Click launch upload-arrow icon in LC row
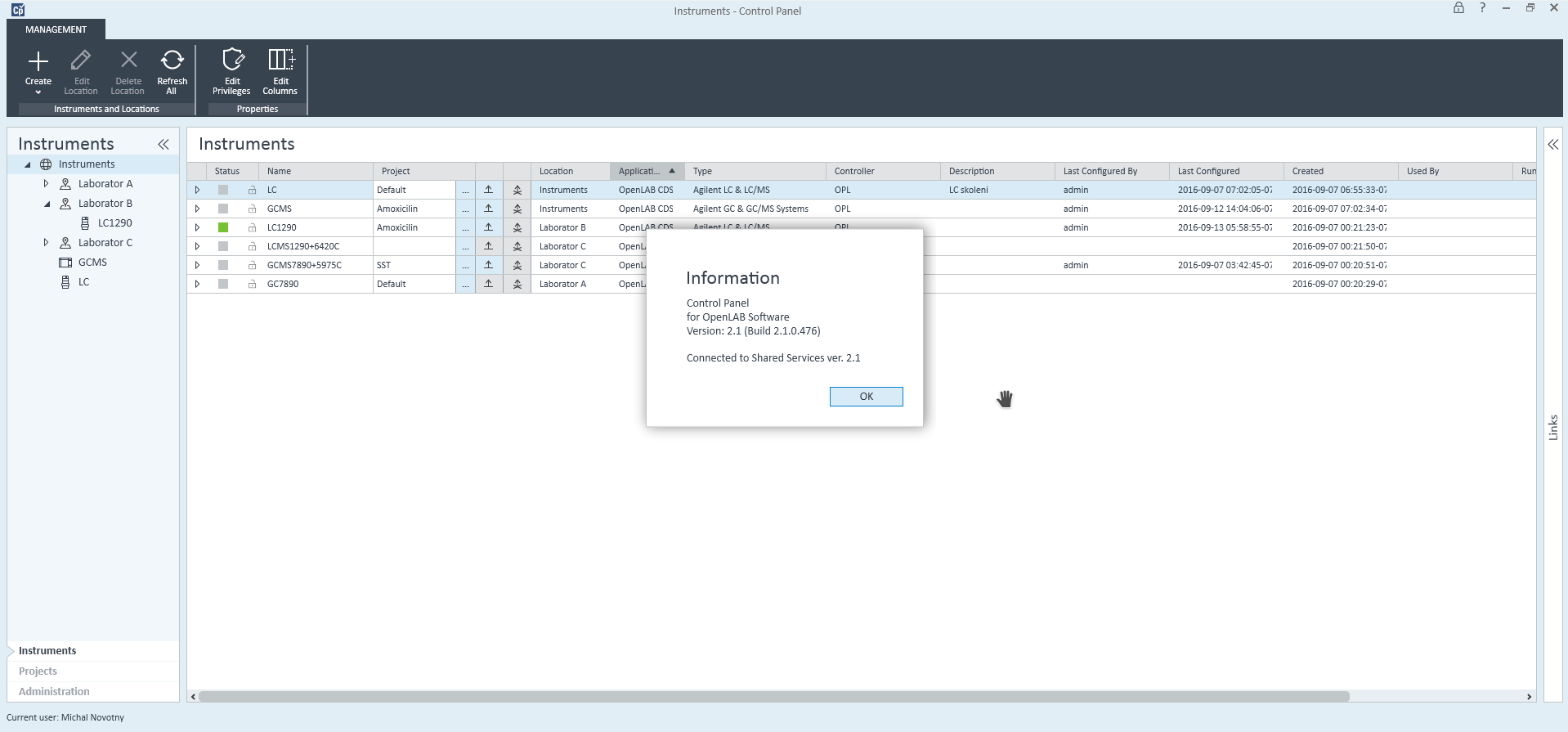The width and height of the screenshot is (1568, 732). pyautogui.click(x=489, y=190)
